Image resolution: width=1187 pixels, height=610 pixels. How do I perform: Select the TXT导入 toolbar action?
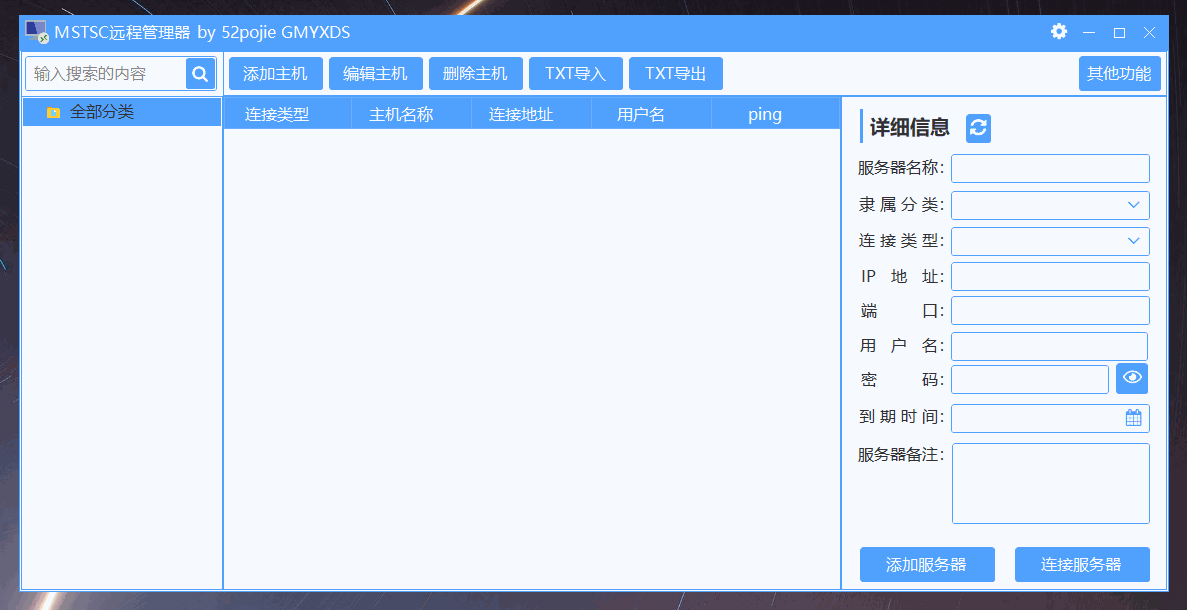point(575,72)
